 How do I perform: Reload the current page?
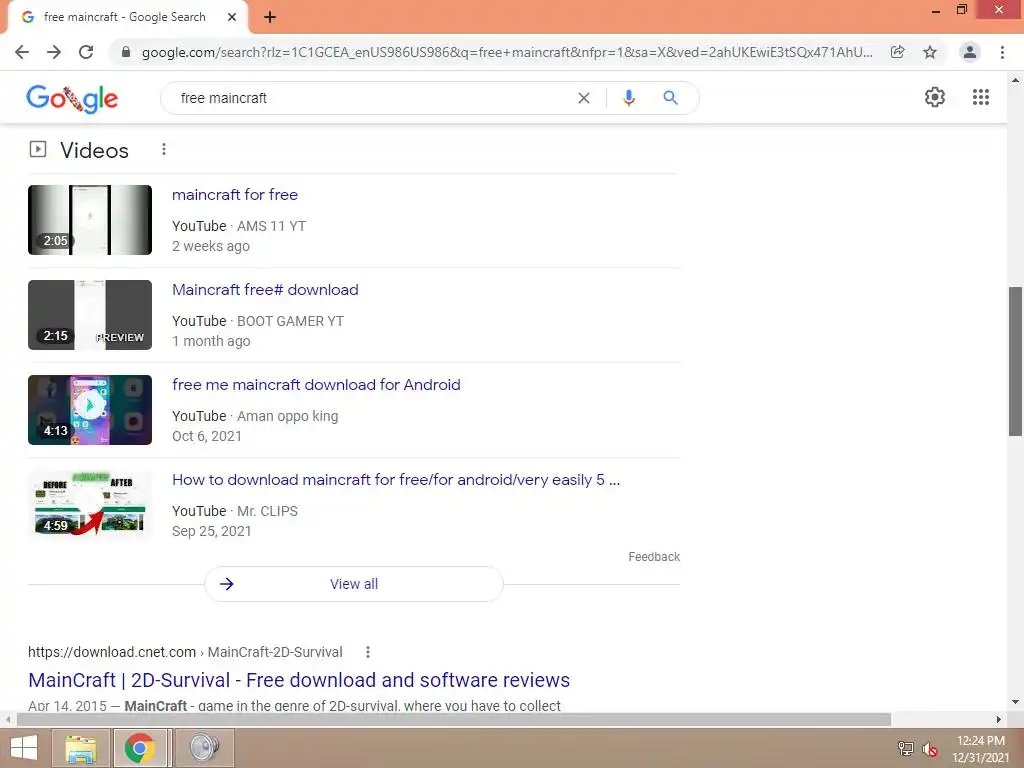click(86, 52)
